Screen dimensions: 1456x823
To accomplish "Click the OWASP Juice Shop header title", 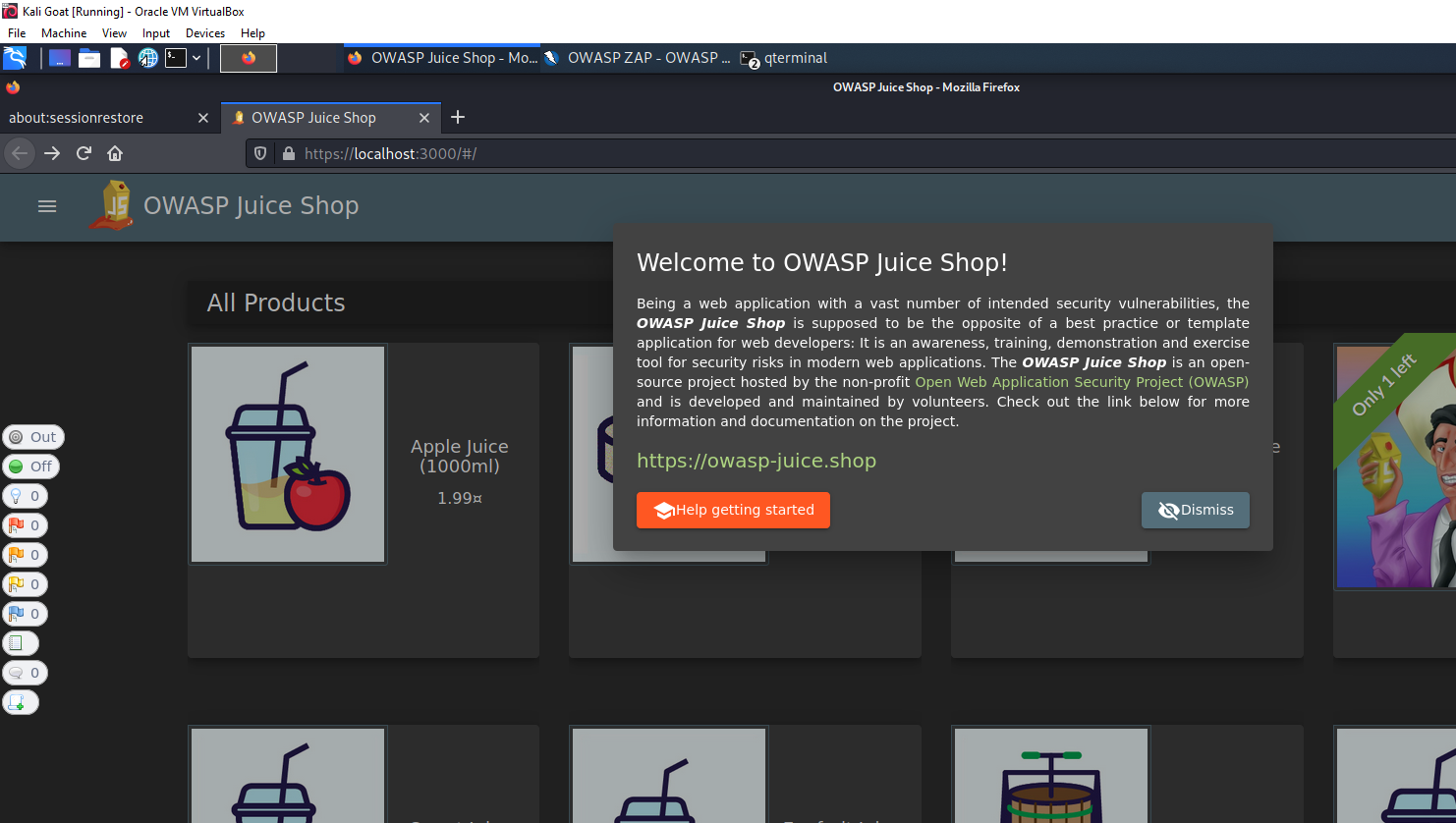I will click(252, 205).
